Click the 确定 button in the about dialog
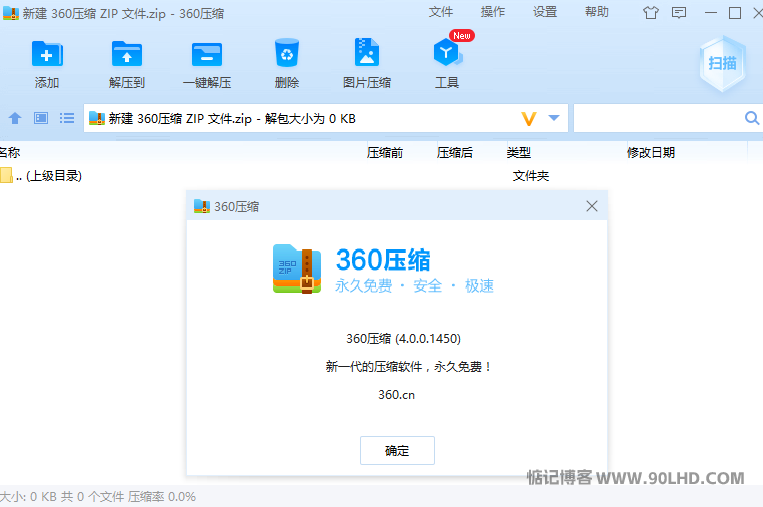Image resolution: width=763 pixels, height=507 pixels. tap(397, 451)
